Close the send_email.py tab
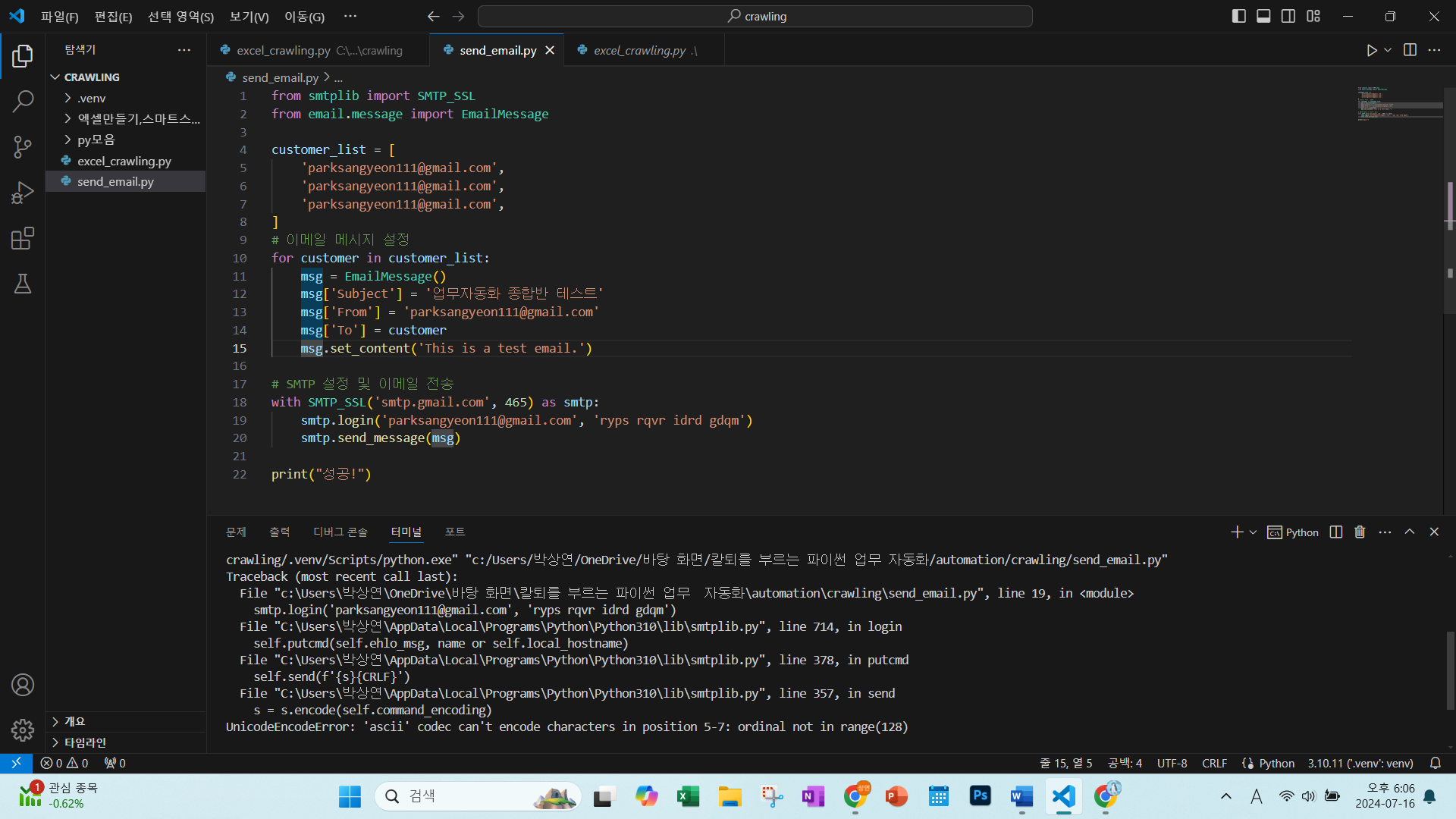 (550, 50)
